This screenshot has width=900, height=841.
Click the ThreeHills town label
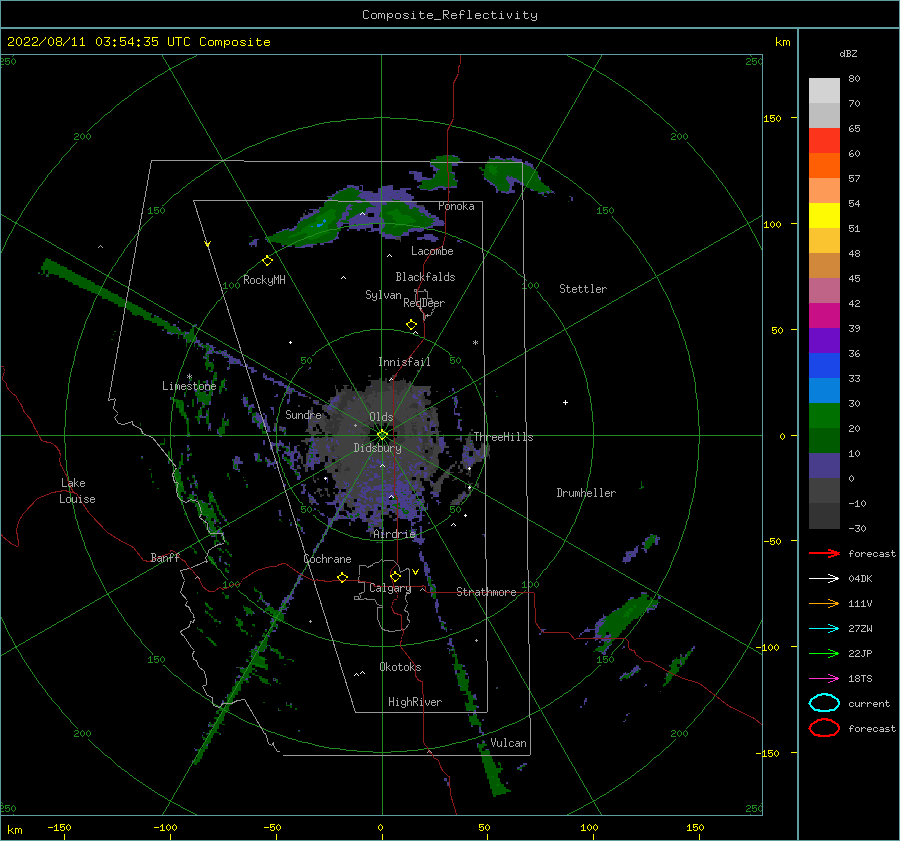[503, 437]
